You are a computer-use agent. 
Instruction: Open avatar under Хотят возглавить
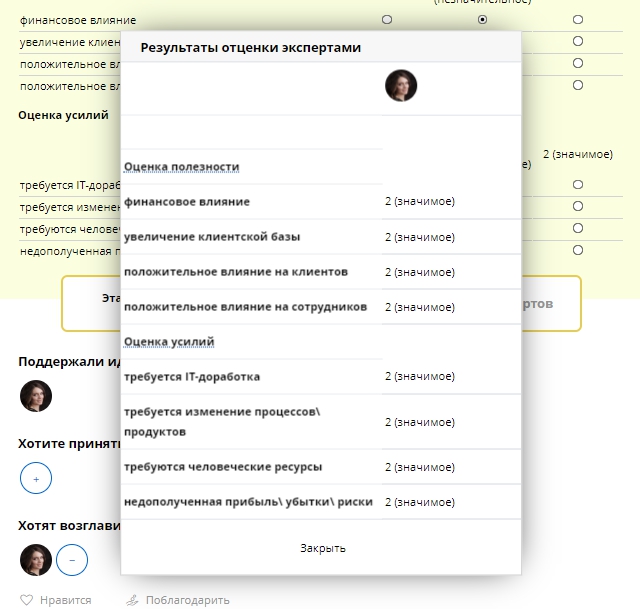(x=36, y=560)
